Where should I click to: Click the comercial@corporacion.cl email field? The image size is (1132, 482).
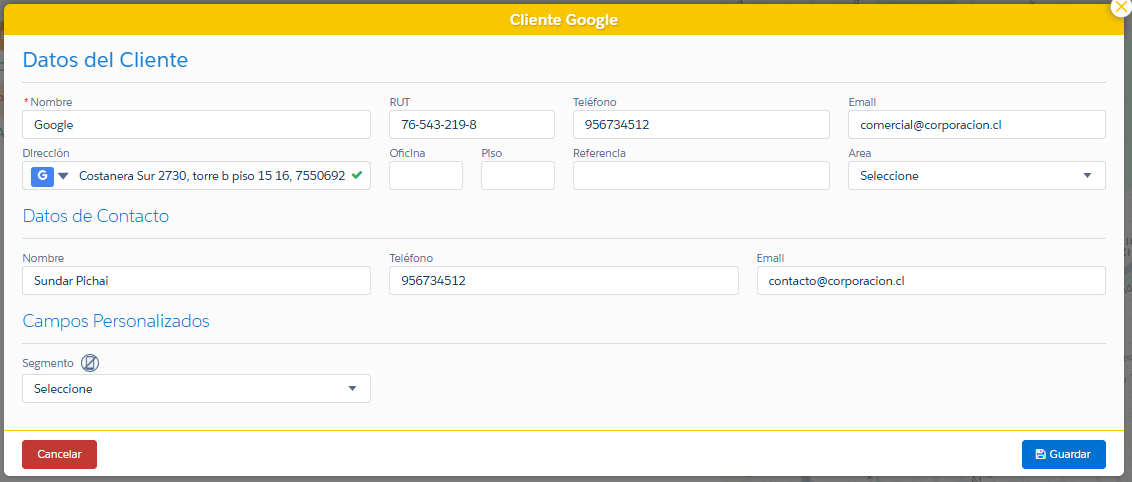pos(977,124)
